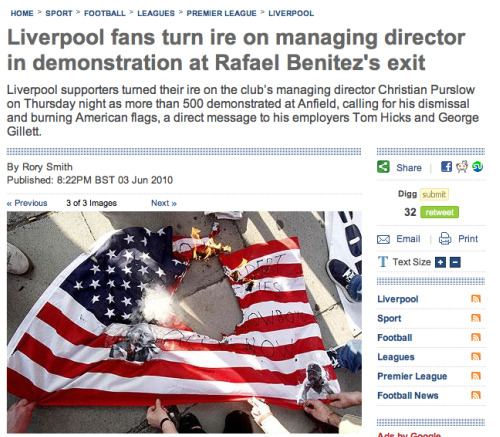Increase text size with plus button
The height and width of the screenshot is (437, 500).
pyautogui.click(x=440, y=263)
